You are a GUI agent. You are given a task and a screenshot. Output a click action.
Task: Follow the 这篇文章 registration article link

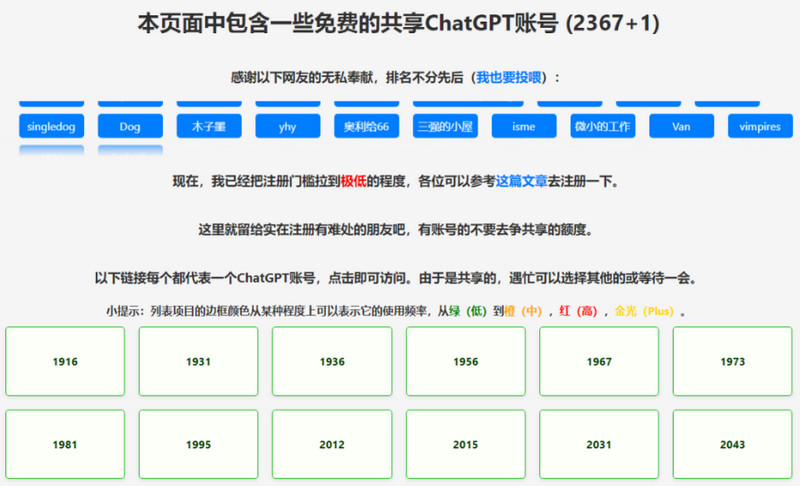pyautogui.click(x=521, y=181)
